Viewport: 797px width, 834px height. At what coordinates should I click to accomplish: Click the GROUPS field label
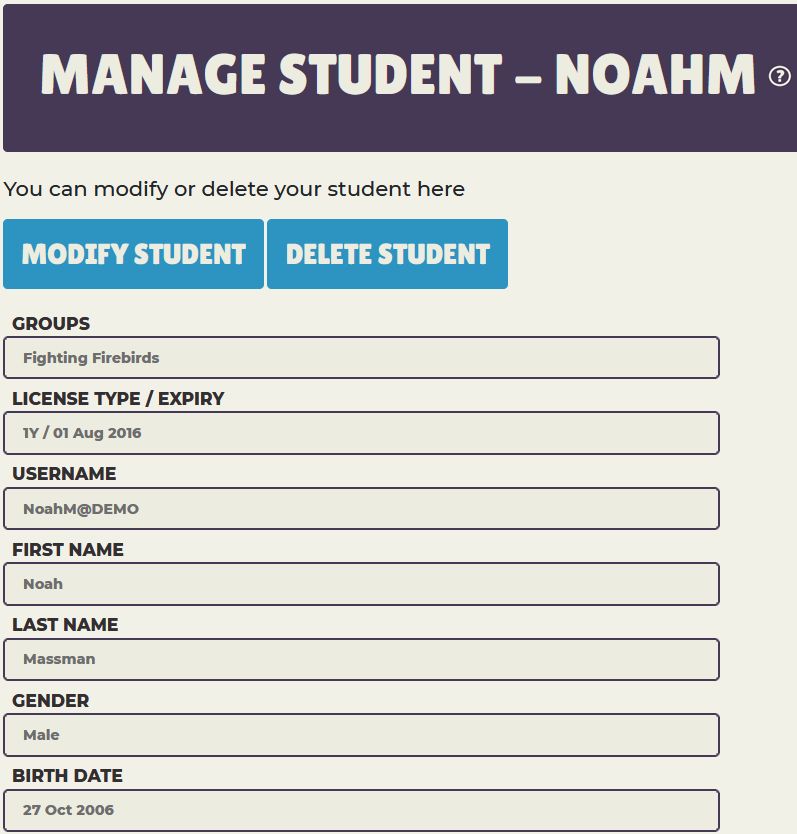pos(49,323)
